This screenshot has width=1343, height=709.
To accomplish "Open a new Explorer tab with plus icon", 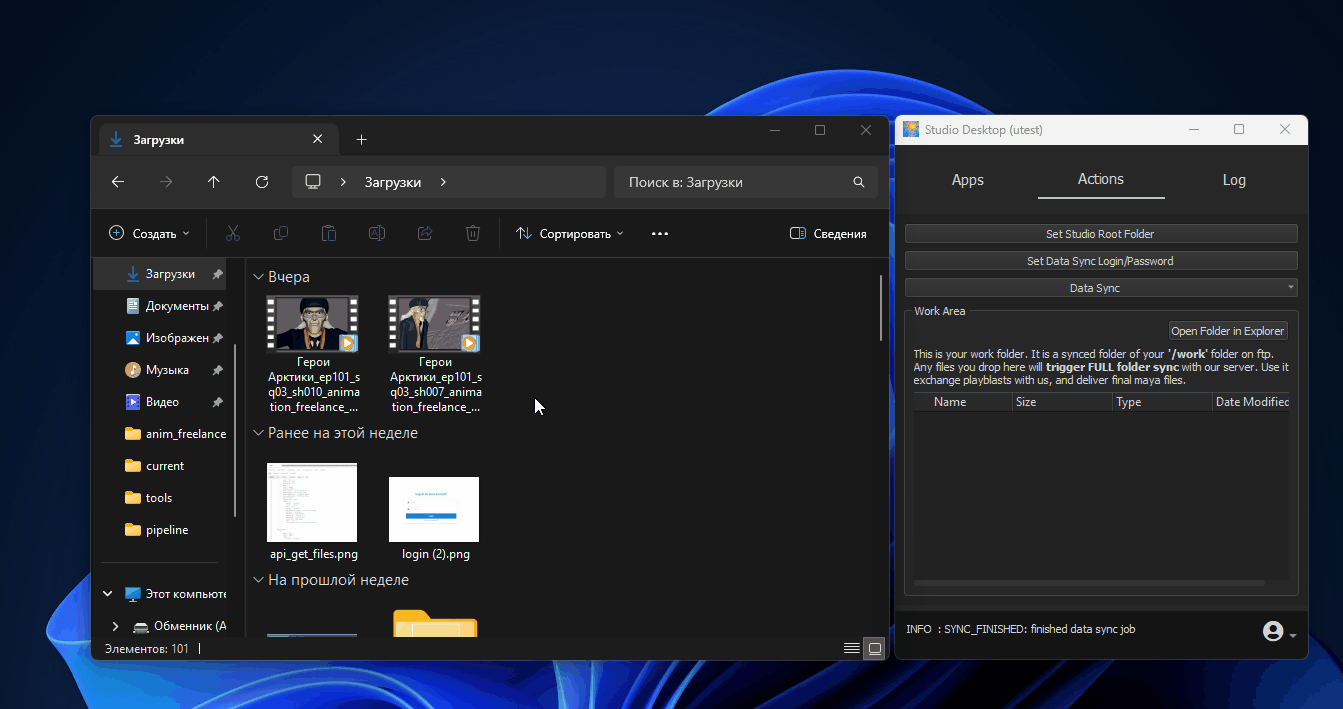I will (362, 140).
